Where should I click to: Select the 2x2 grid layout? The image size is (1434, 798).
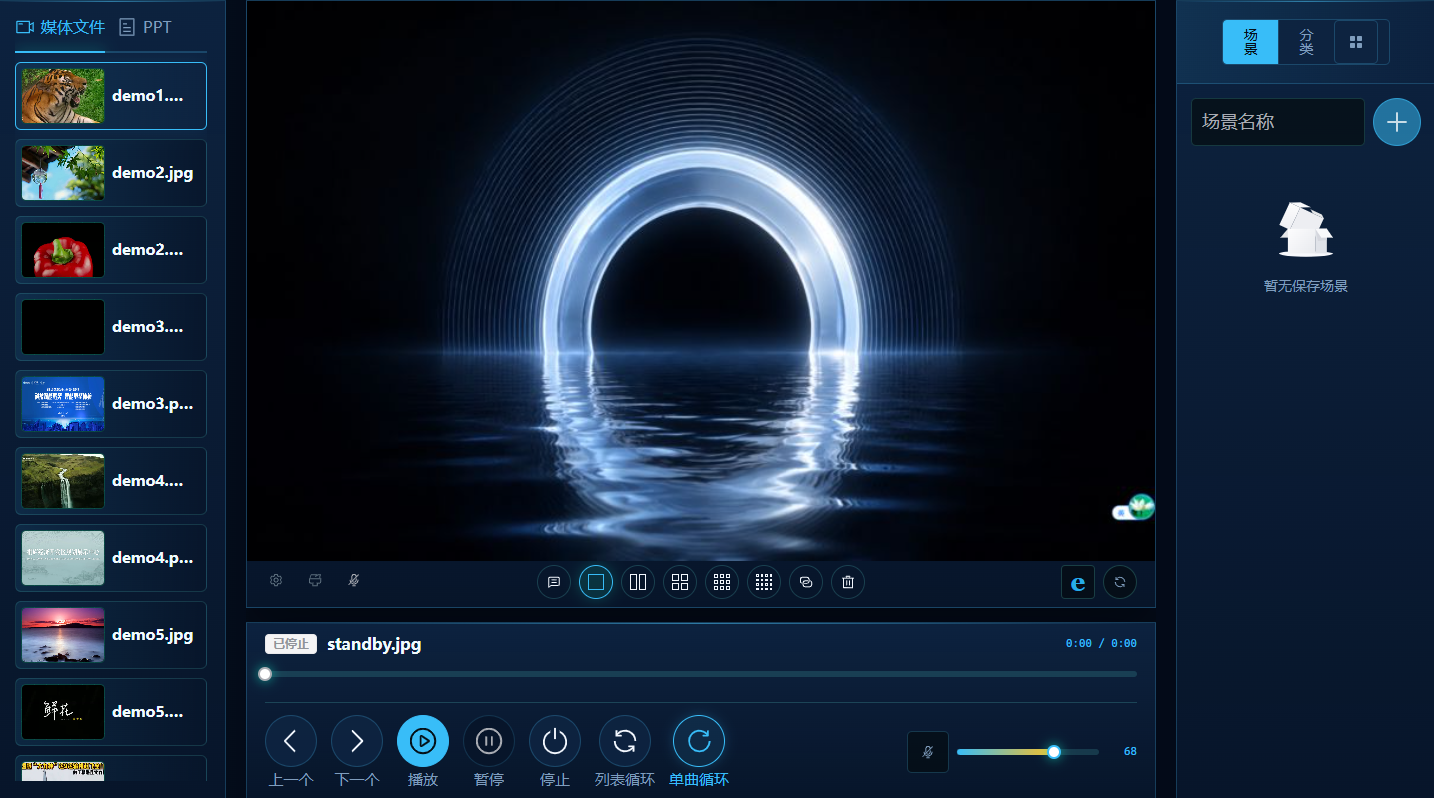(680, 582)
